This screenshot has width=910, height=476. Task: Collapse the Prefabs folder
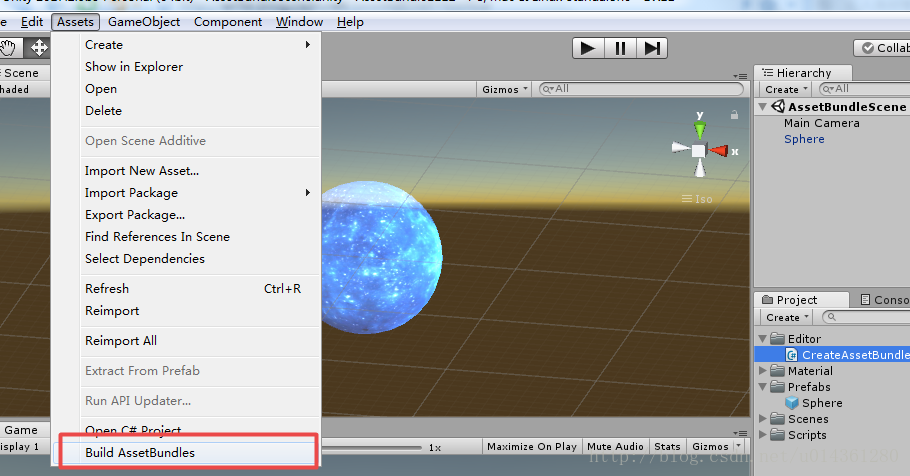click(763, 387)
